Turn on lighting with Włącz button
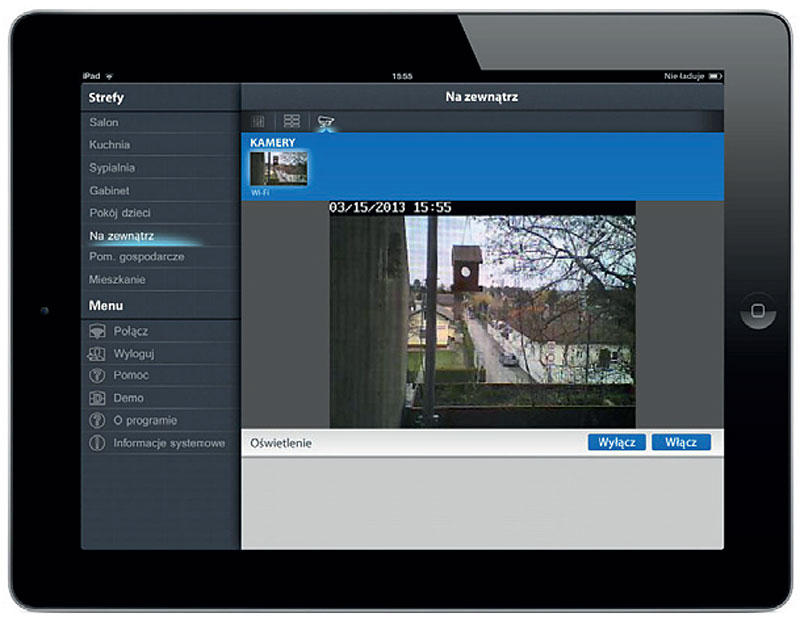Viewport: 800px width, 617px height. coord(681,442)
